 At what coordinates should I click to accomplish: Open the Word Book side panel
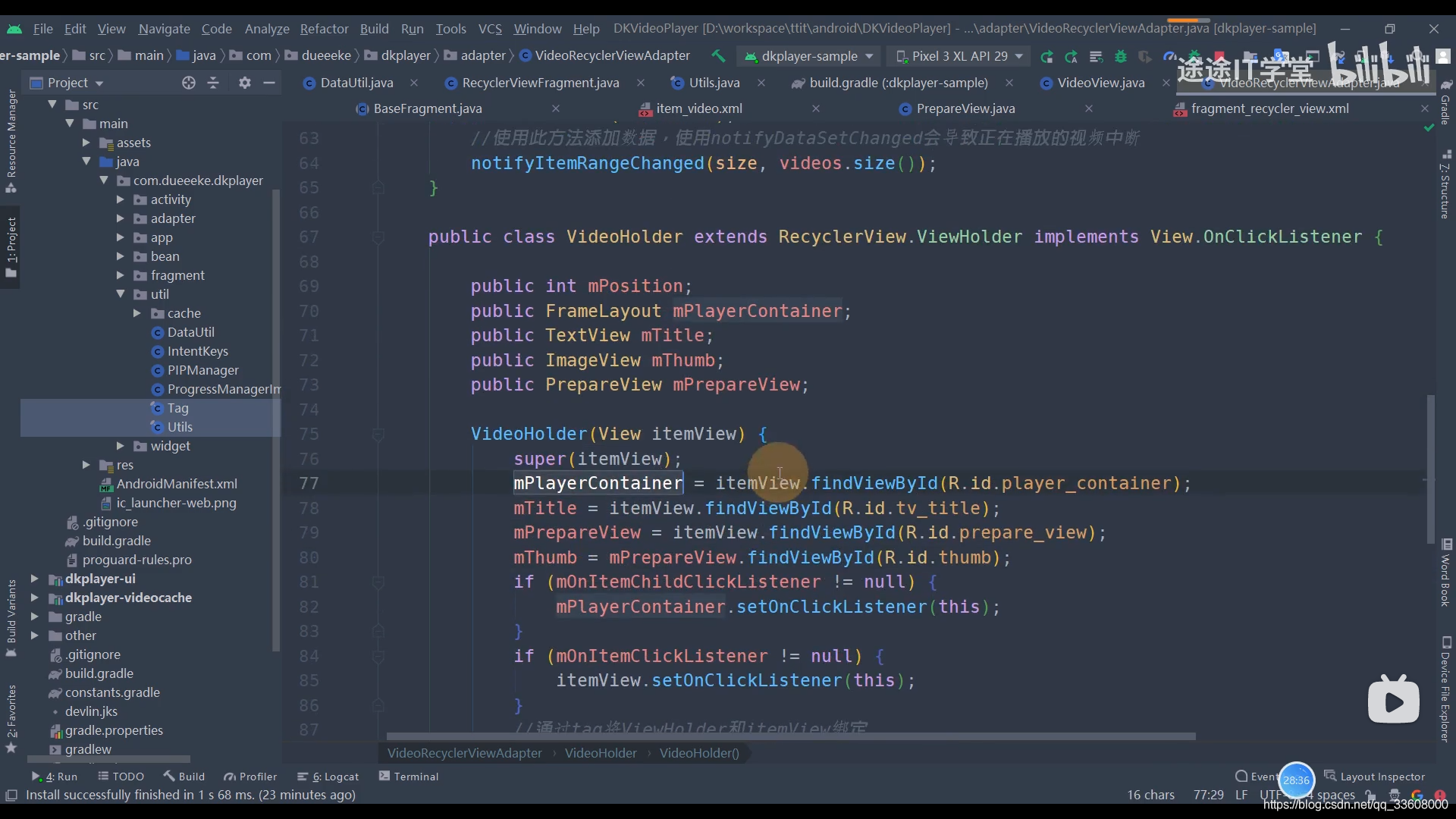(1446, 573)
